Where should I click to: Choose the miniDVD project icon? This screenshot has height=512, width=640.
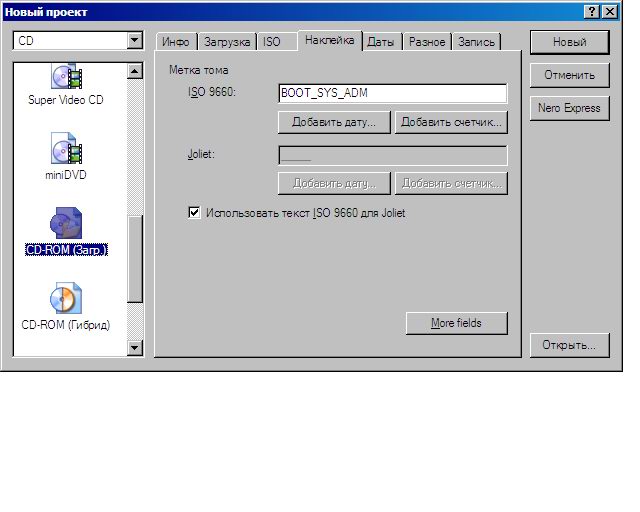tap(66, 152)
